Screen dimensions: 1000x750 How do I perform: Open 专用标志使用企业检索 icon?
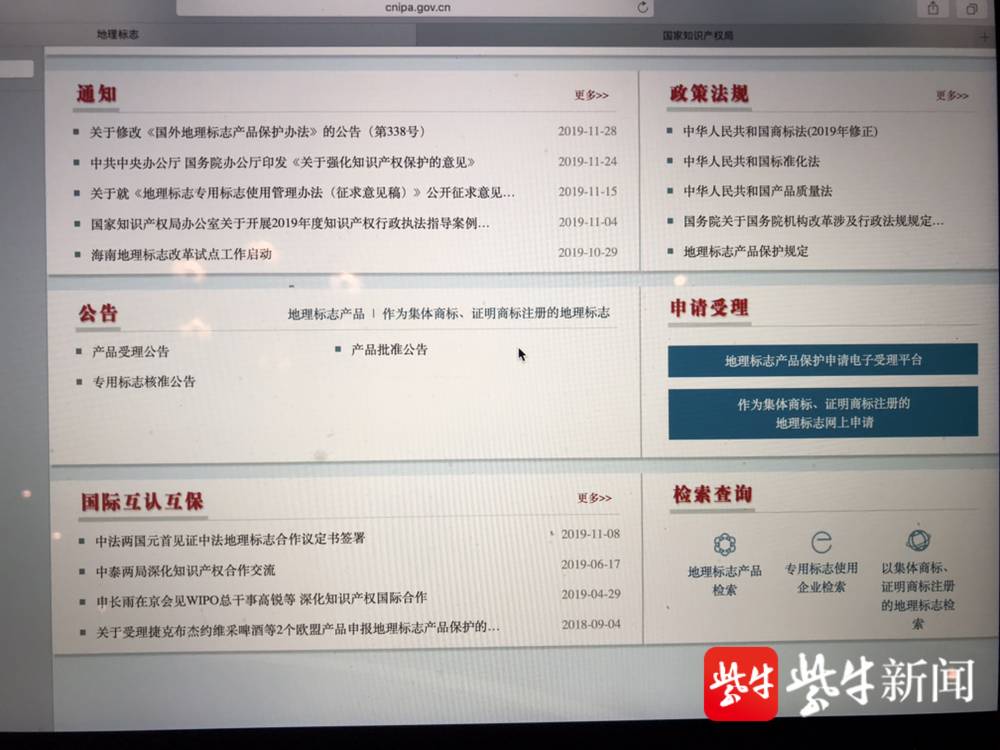point(821,542)
